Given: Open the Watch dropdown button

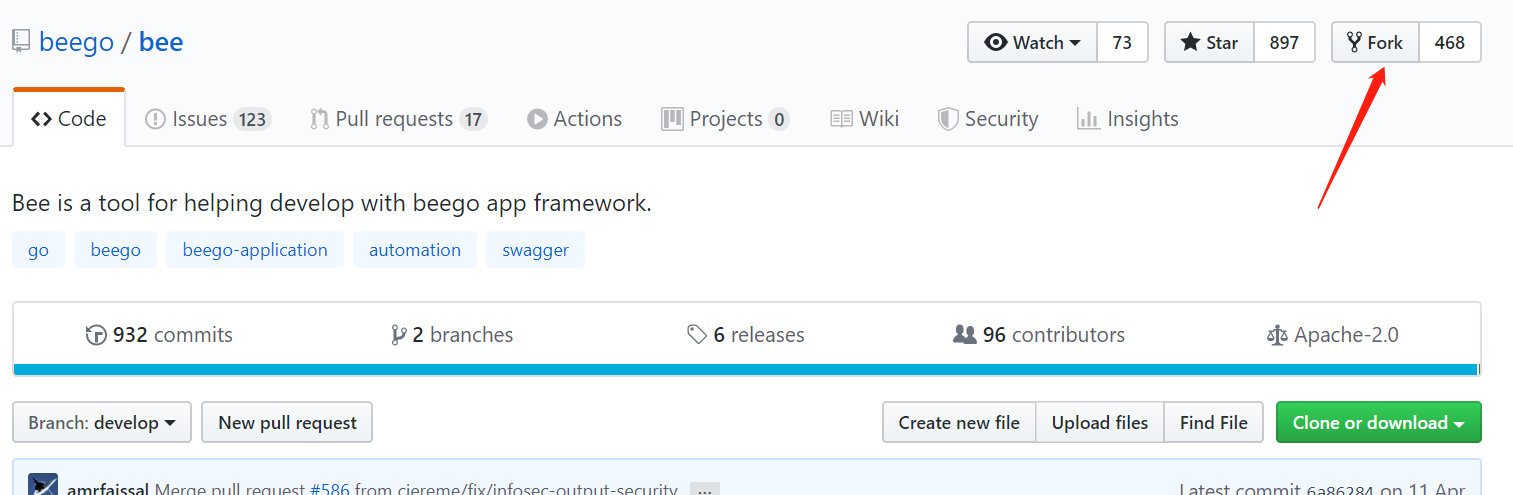Looking at the screenshot, I should coord(1032,42).
